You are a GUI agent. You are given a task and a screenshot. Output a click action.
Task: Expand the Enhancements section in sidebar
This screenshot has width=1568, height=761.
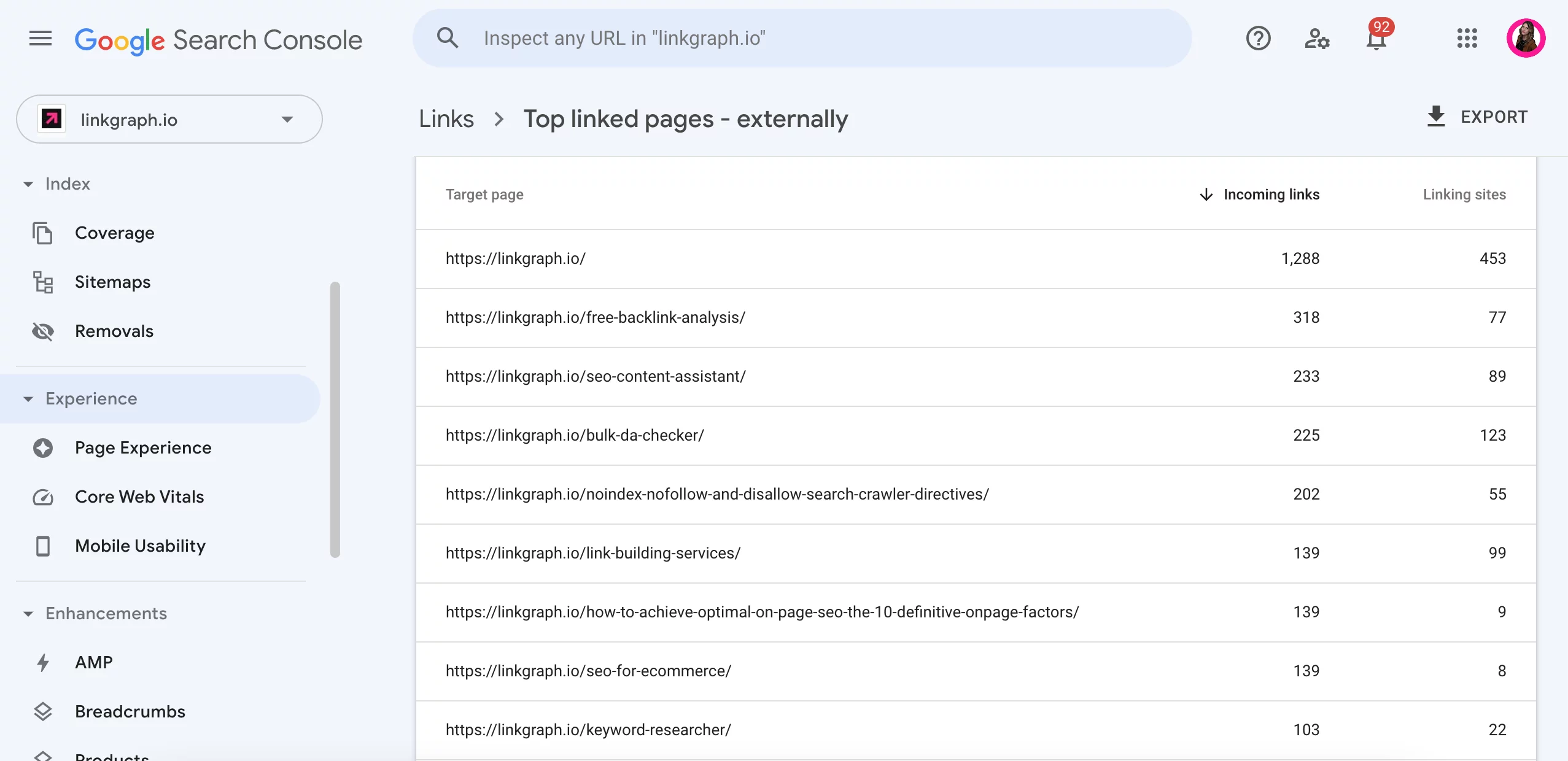pyautogui.click(x=27, y=613)
